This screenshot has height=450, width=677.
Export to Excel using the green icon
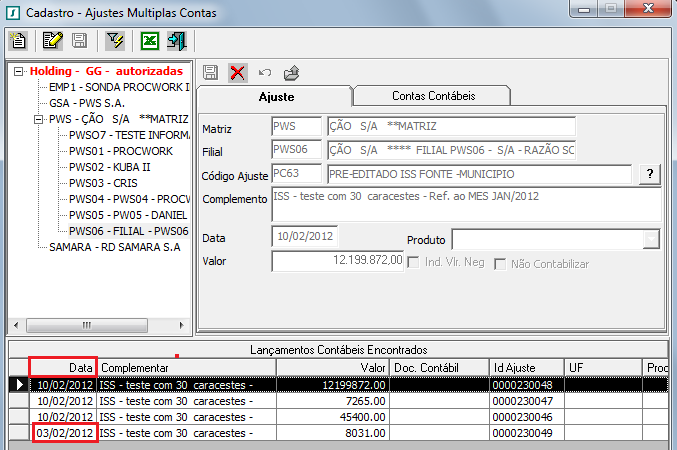pyautogui.click(x=149, y=41)
